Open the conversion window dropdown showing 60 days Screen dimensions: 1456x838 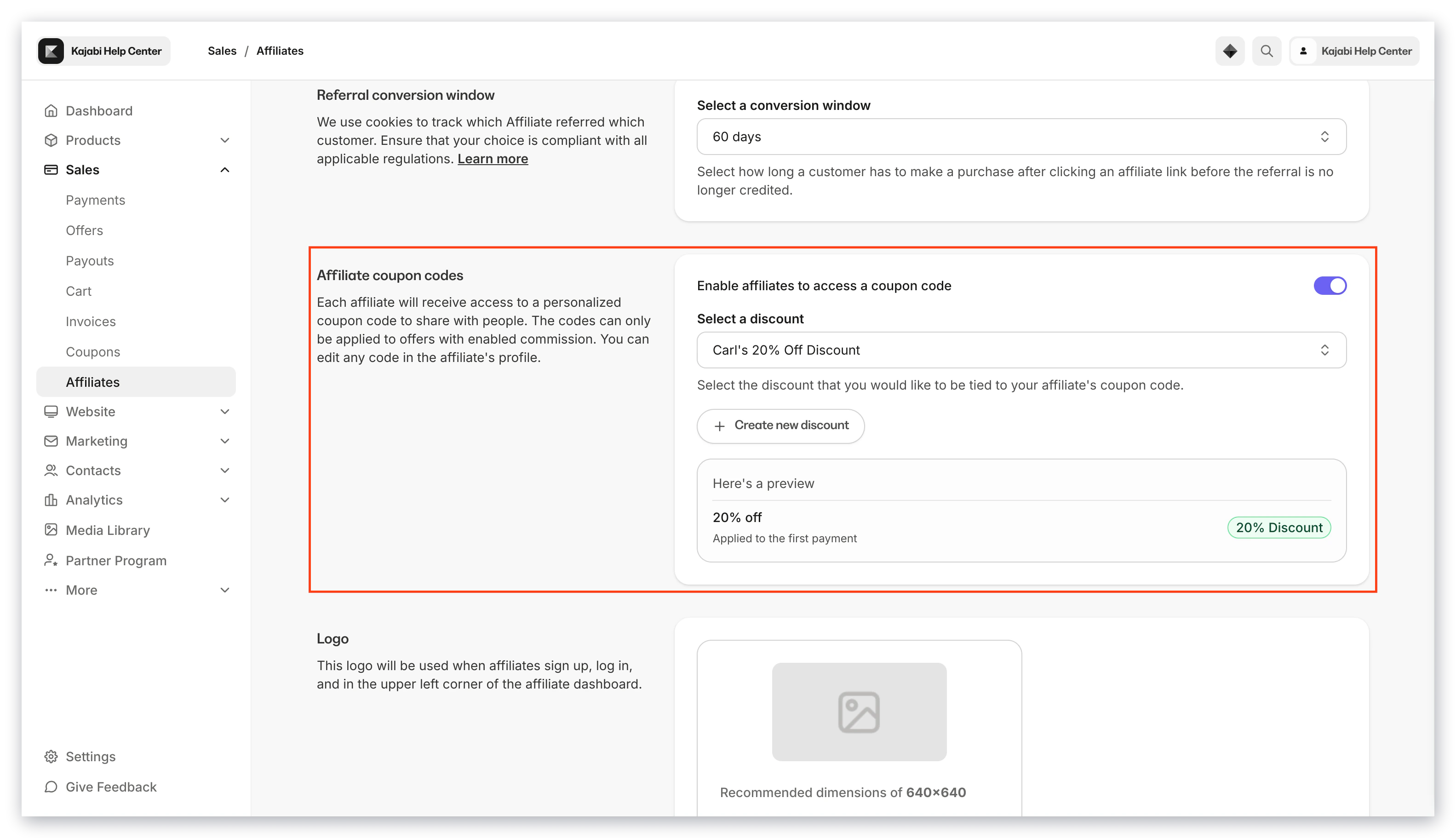click(1021, 137)
